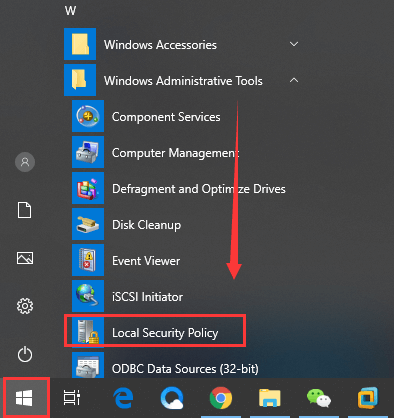
Task: Open ODBC Data Sources (32-bit) icon
Action: [88, 365]
